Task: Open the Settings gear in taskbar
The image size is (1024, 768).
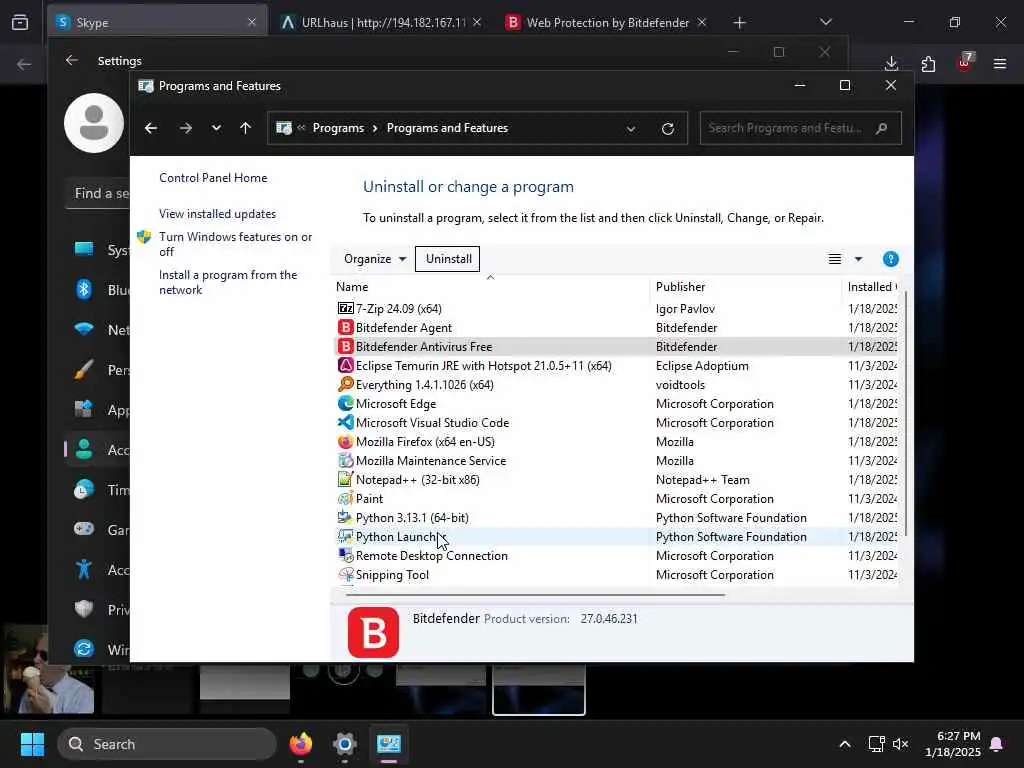Action: click(344, 744)
